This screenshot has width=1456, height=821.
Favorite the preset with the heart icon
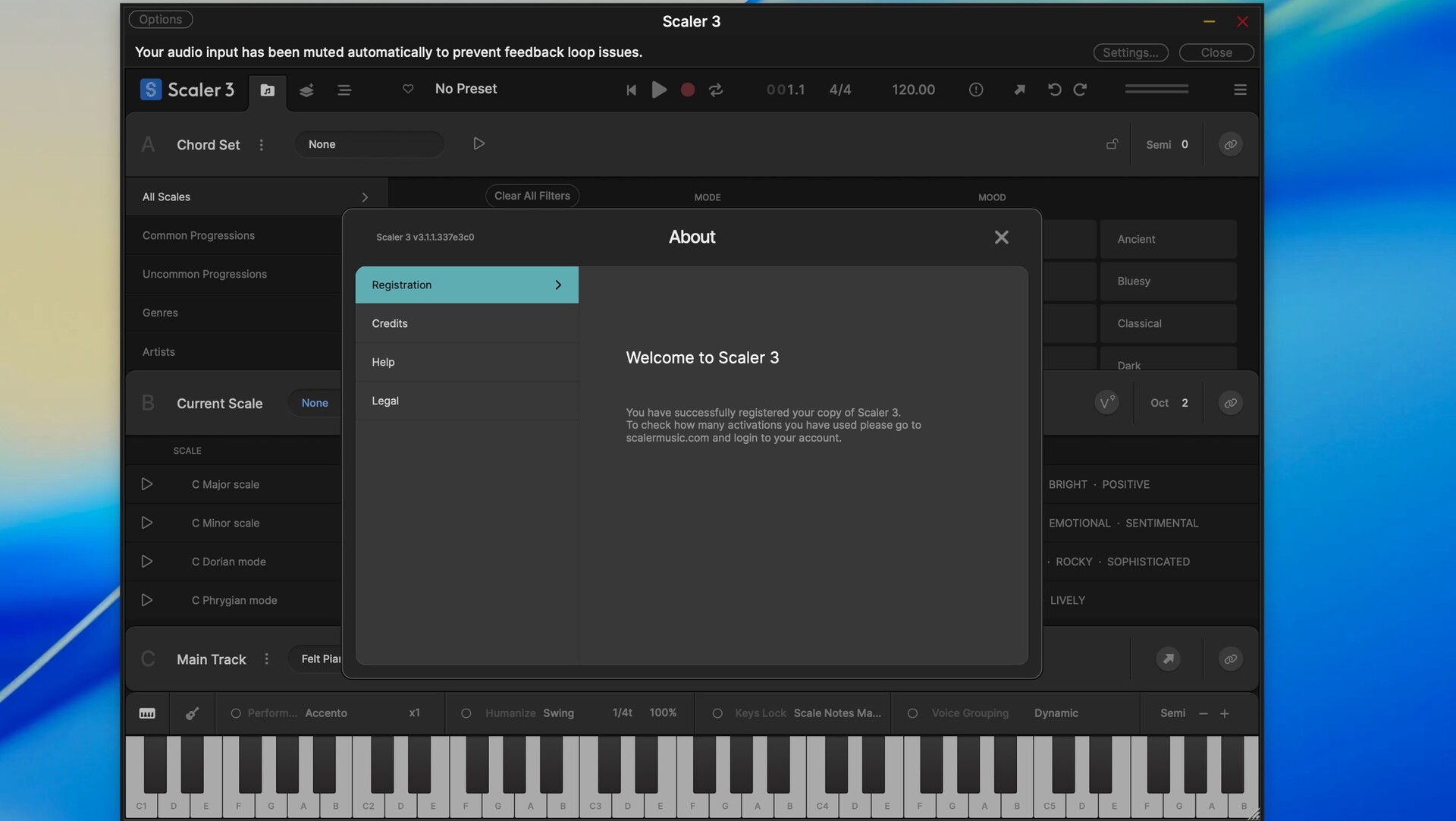[x=408, y=89]
